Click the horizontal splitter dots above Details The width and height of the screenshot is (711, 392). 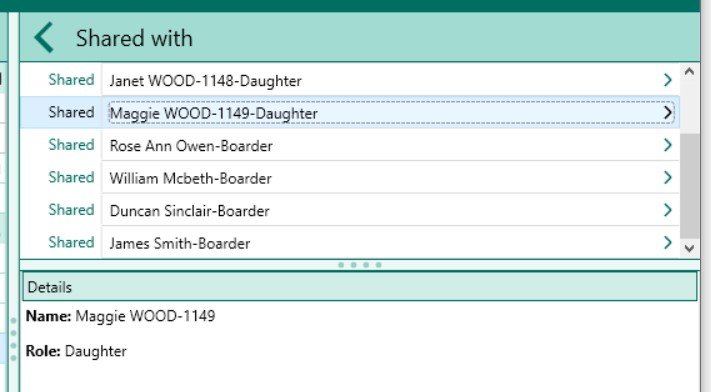pos(360,265)
